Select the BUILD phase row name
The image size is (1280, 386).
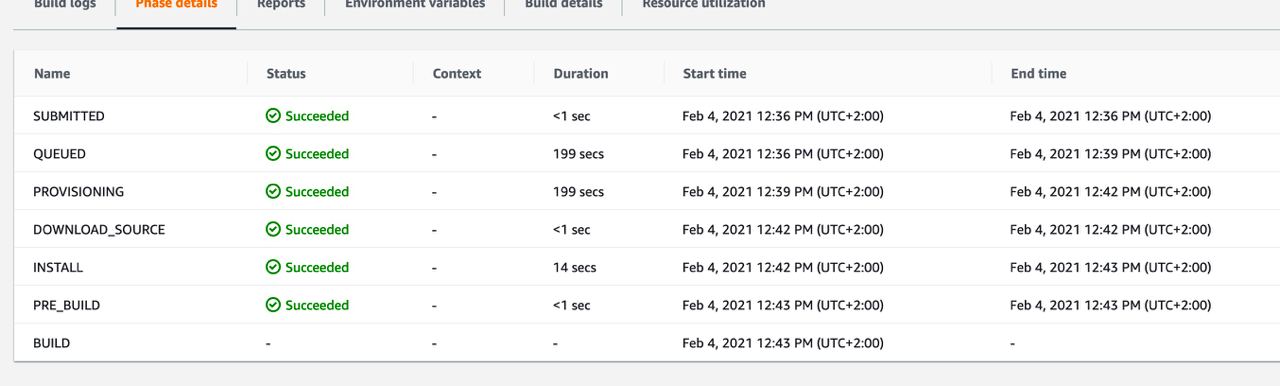(52, 344)
